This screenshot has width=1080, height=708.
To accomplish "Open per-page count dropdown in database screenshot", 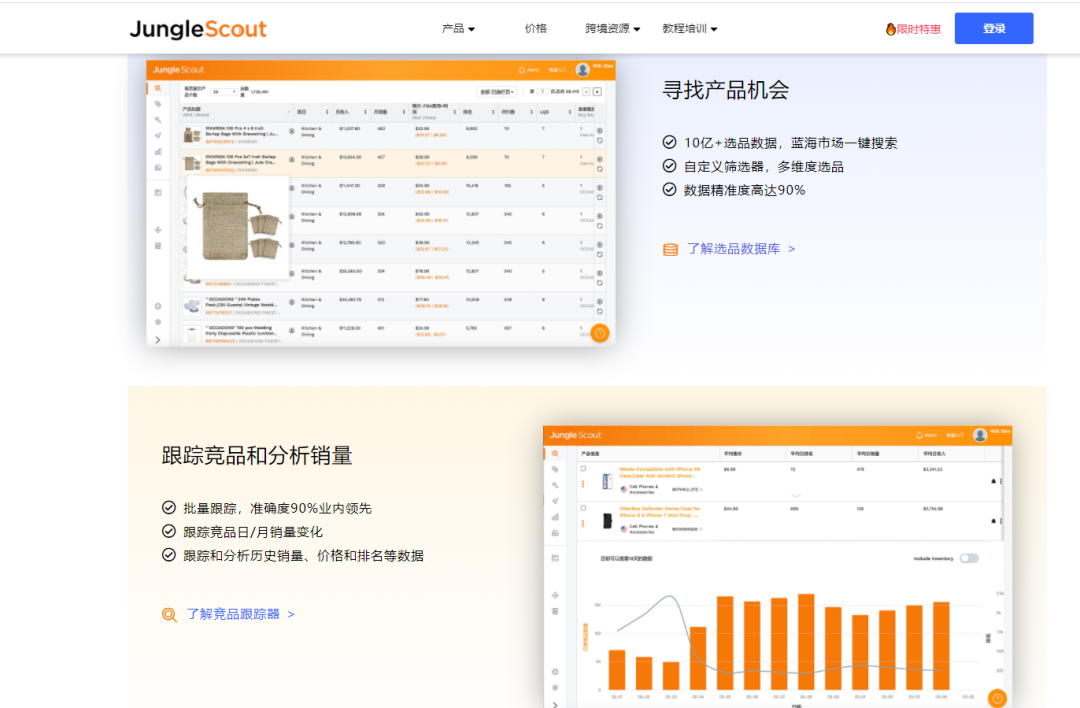I will (x=224, y=92).
